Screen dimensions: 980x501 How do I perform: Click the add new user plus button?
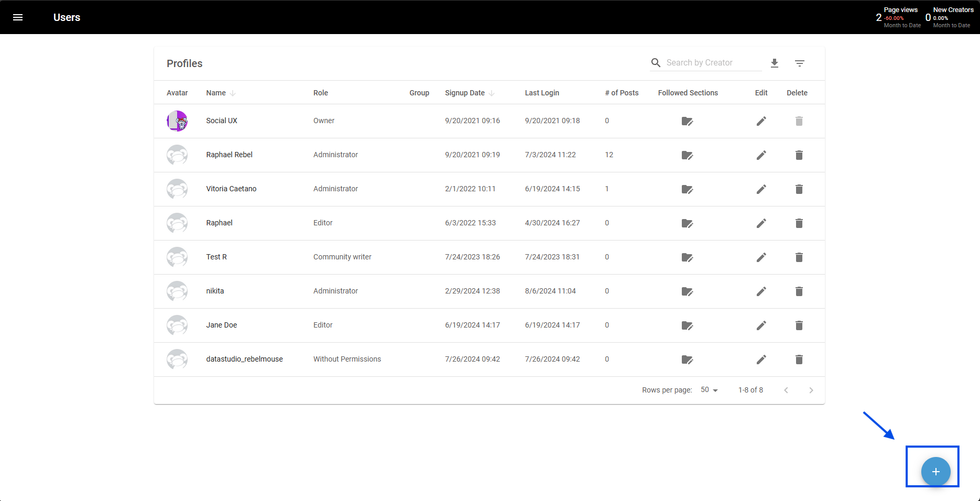[x=935, y=471]
